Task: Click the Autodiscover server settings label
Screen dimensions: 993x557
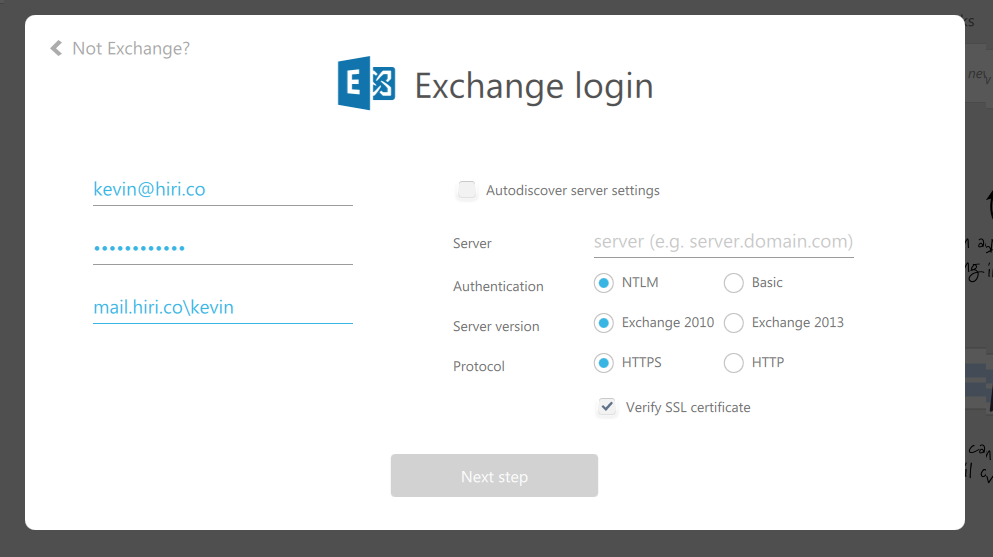Action: pyautogui.click(x=572, y=190)
